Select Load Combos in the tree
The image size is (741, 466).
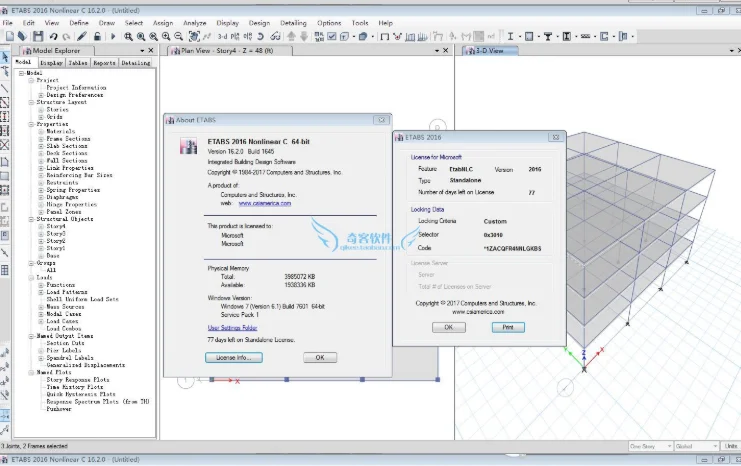pos(64,328)
